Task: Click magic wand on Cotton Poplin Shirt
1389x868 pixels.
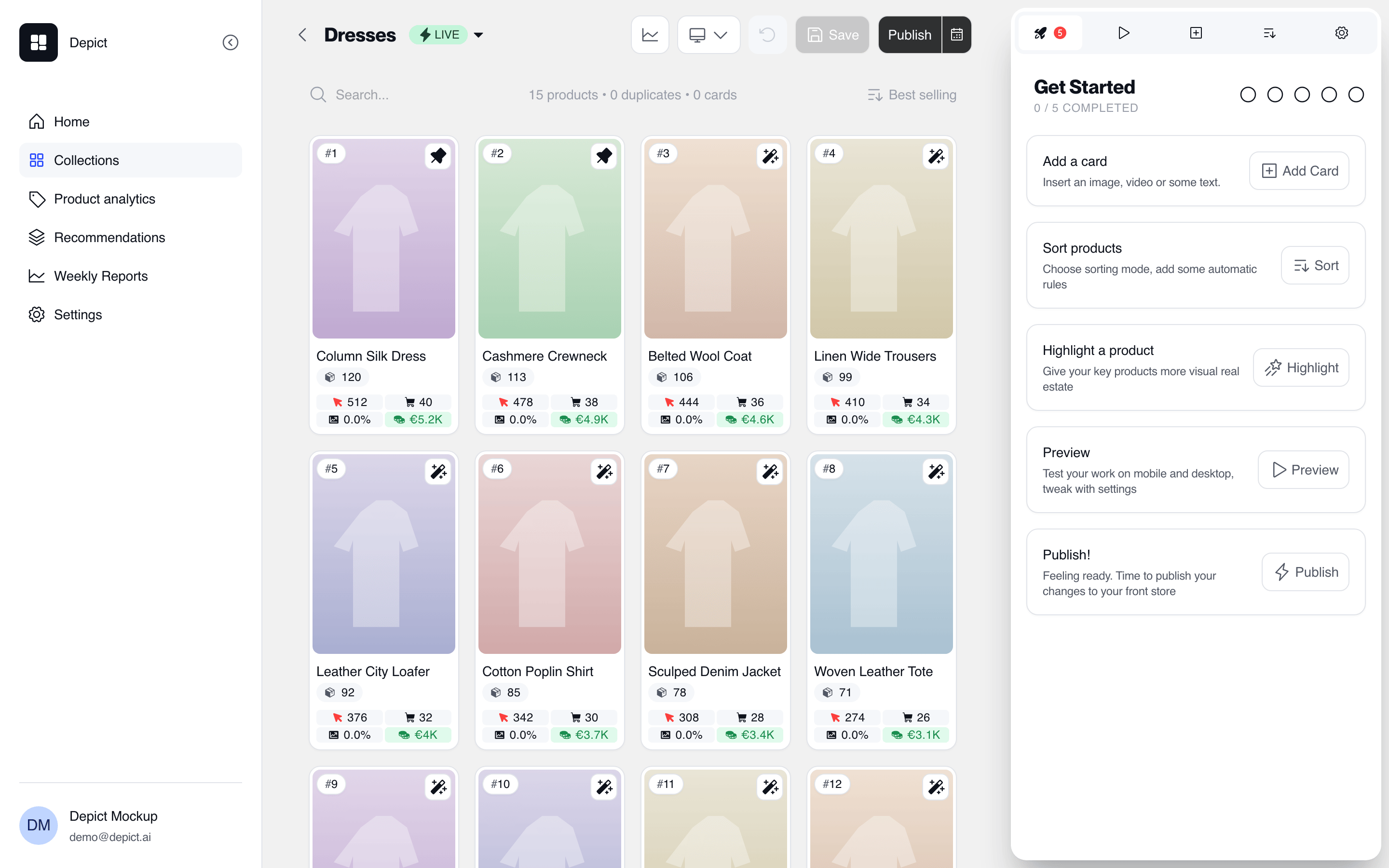Action: 604,471
